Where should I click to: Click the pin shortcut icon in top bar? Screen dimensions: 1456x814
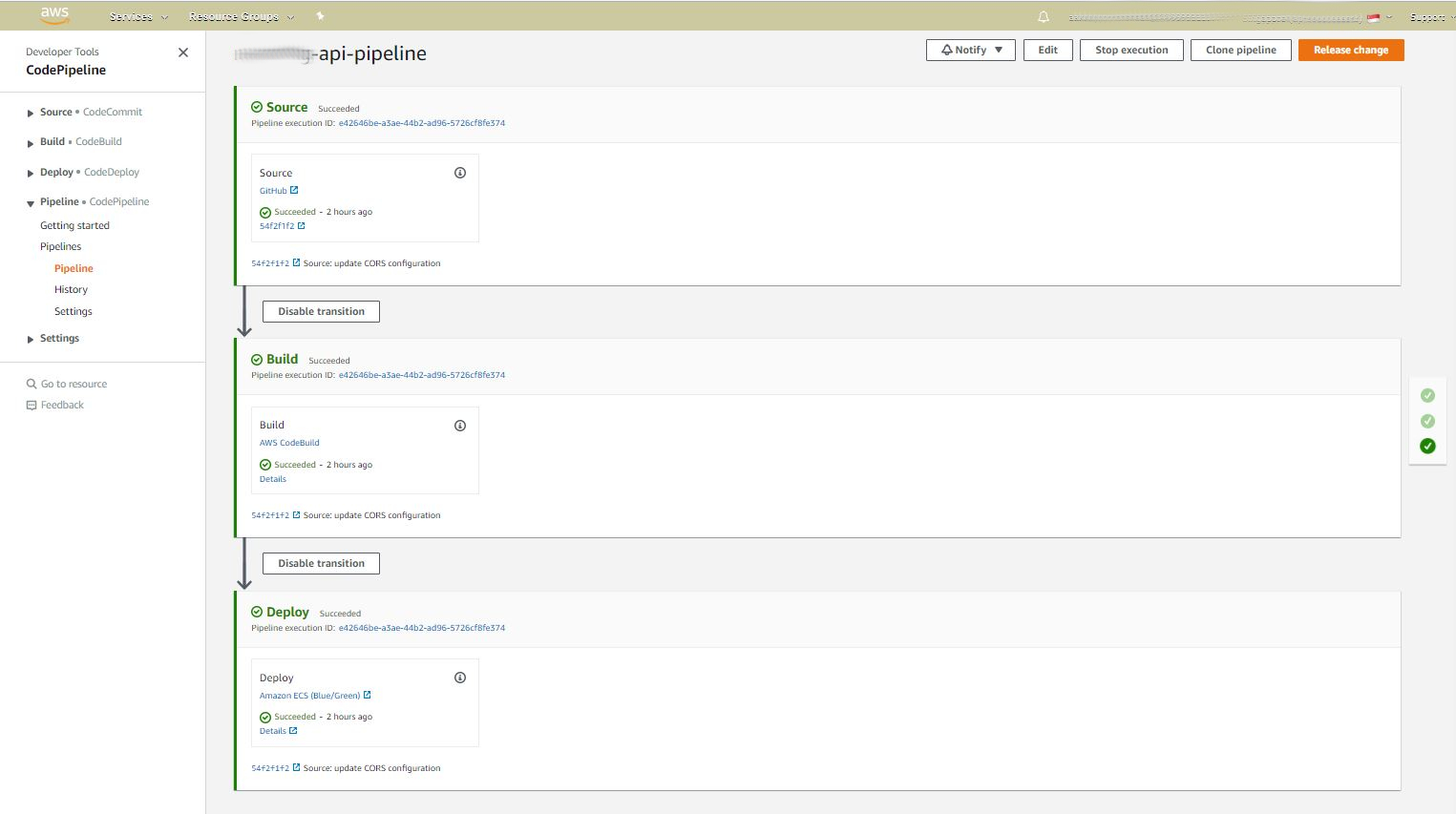click(x=320, y=16)
